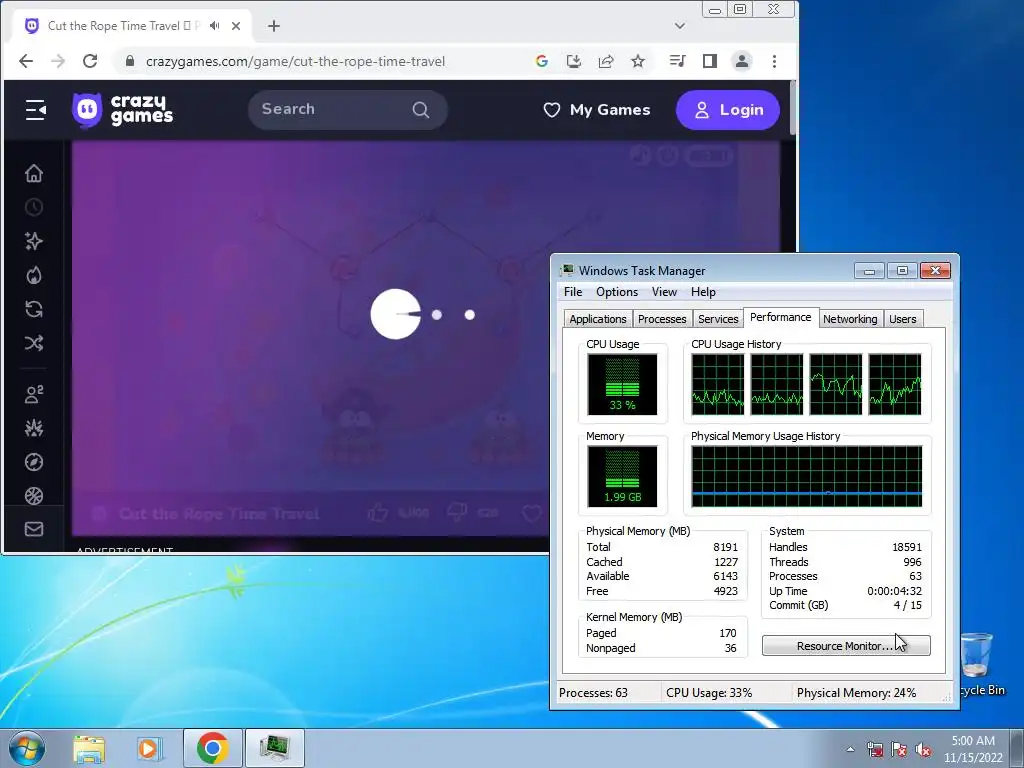Click the Handles value 18591
Viewport: 1024px width, 768px height.
tap(906, 547)
